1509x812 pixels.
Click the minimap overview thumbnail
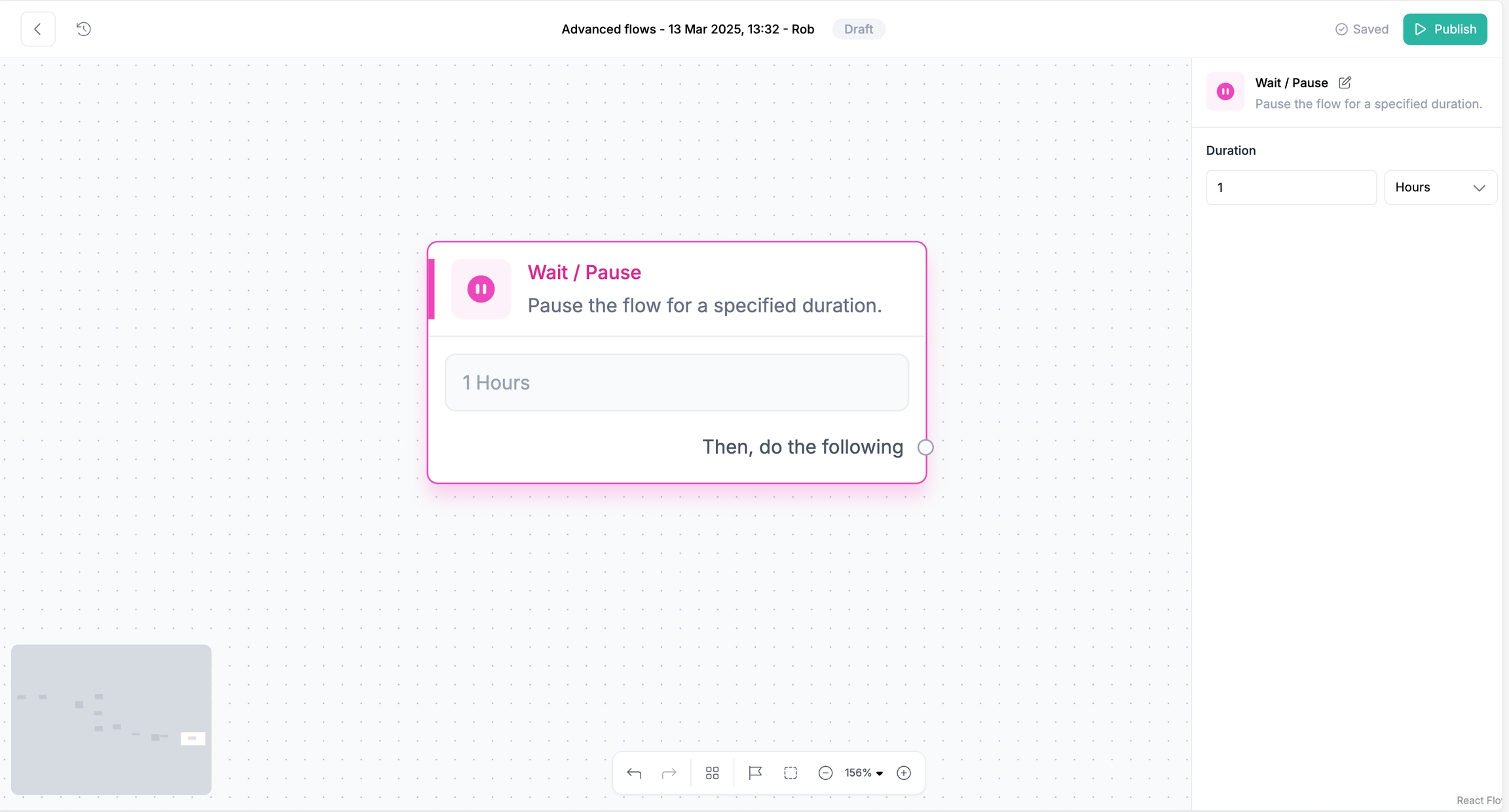pyautogui.click(x=111, y=719)
